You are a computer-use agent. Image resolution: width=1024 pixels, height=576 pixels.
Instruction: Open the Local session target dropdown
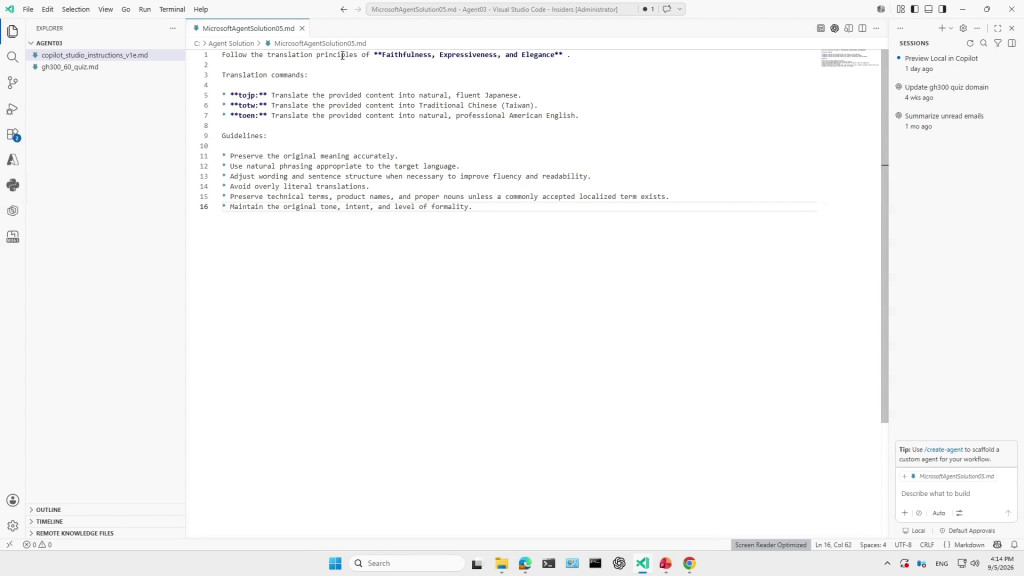pyautogui.click(x=914, y=530)
